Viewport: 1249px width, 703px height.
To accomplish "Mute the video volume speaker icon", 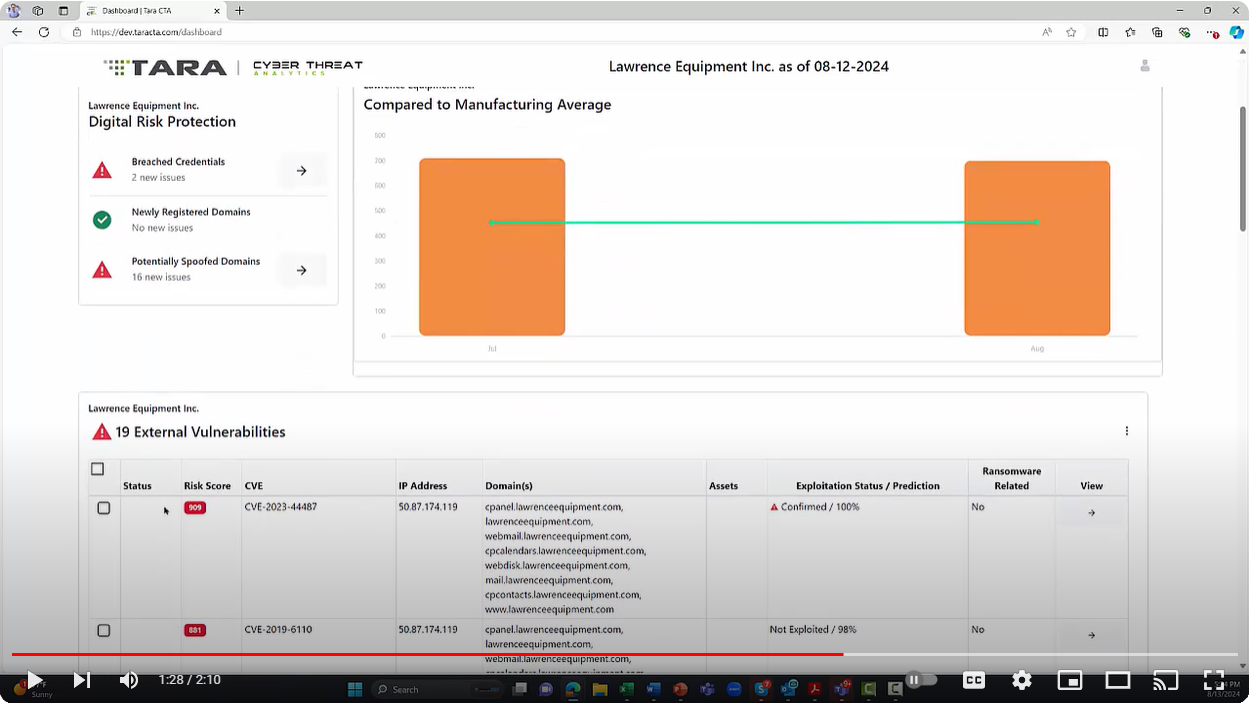I will (x=129, y=680).
